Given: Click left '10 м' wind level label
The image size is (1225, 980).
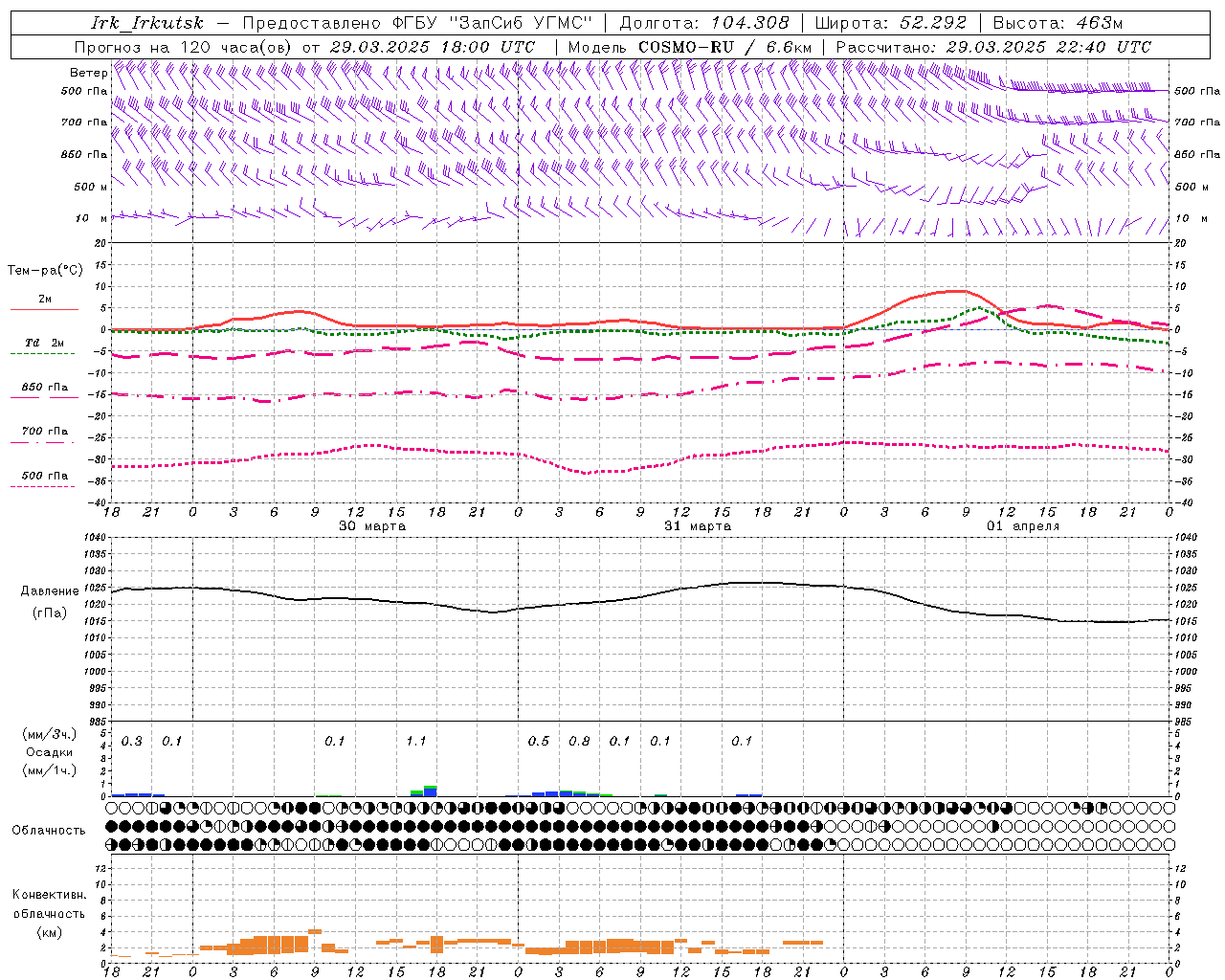Looking at the screenshot, I should 92,218.
